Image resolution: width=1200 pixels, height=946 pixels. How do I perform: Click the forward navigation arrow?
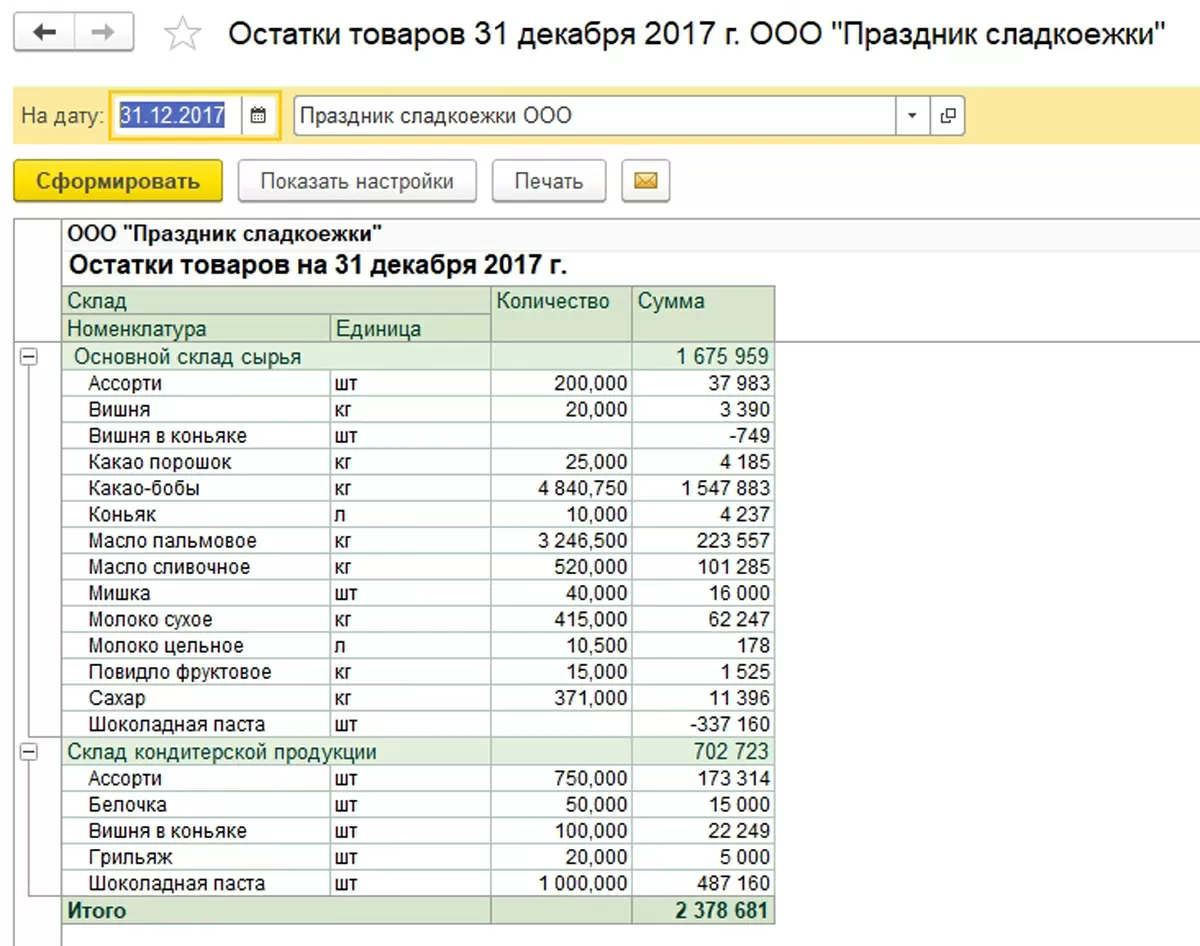click(102, 33)
